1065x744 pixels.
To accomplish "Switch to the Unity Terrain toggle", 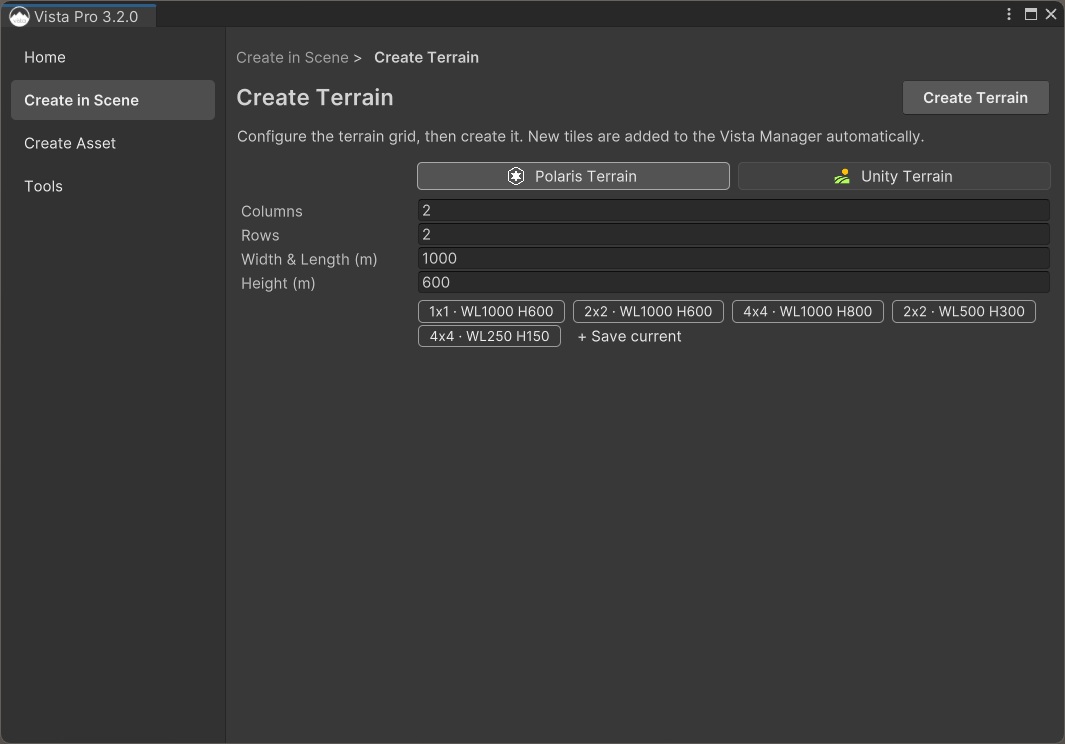I will pos(894,176).
